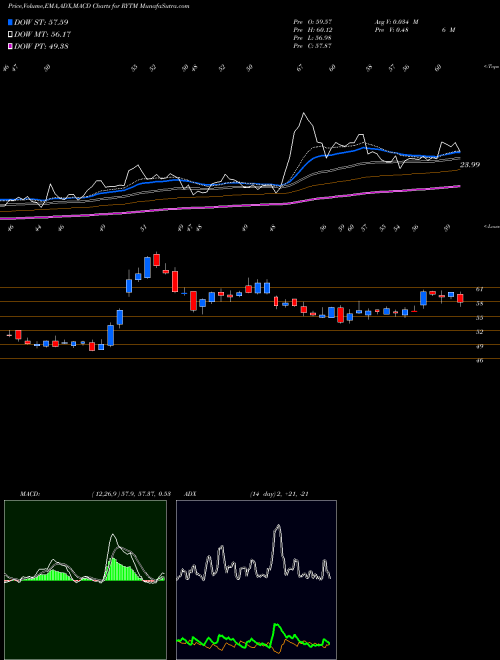The width and height of the screenshot is (500, 660).
Task: Select the DOW PT: 49.38 legend label
Action: click(41, 46)
